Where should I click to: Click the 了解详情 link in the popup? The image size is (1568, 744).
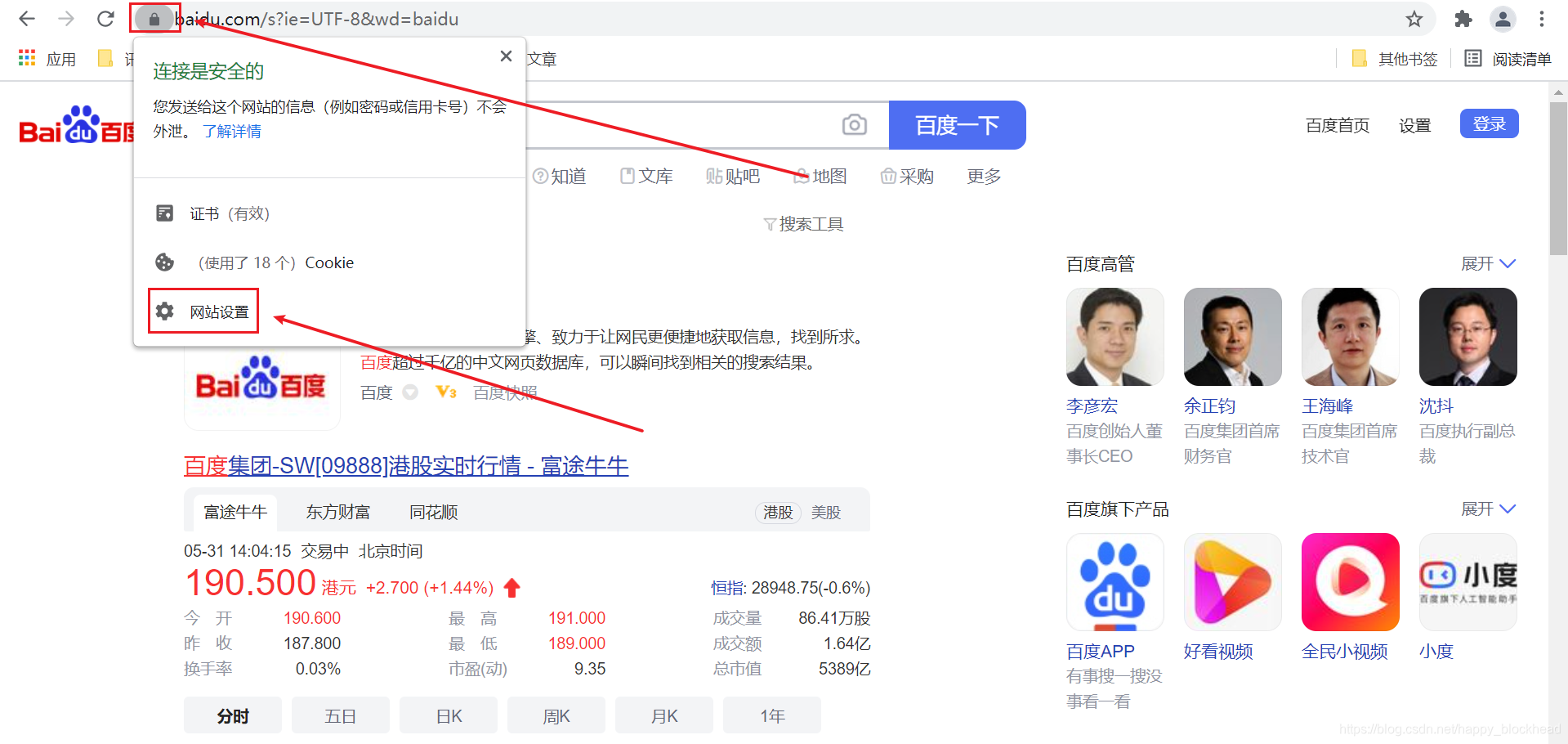[232, 131]
